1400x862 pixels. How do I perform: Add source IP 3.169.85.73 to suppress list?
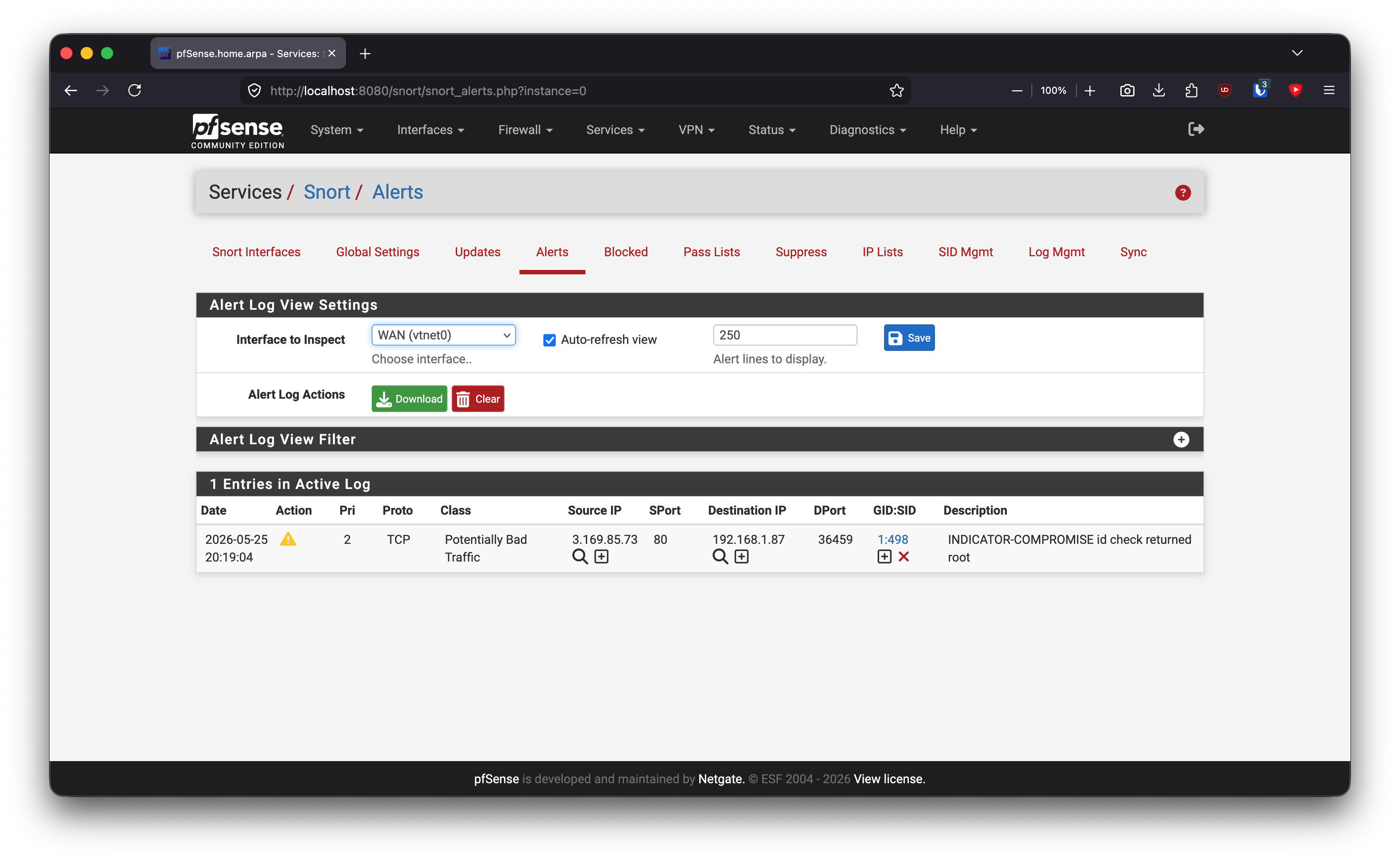(601, 557)
